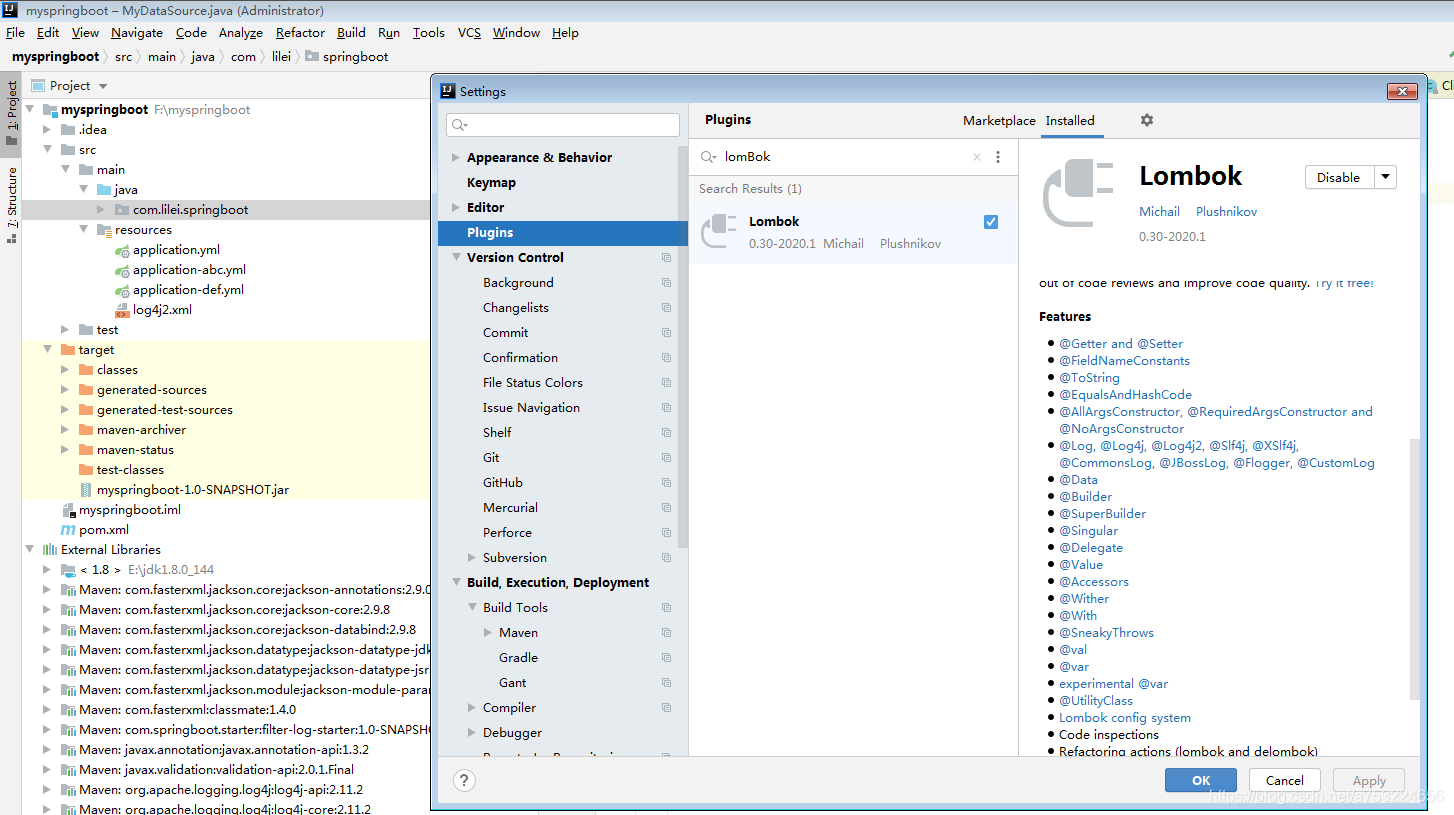
Task: Collapse the Version Control settings group
Action: point(456,258)
